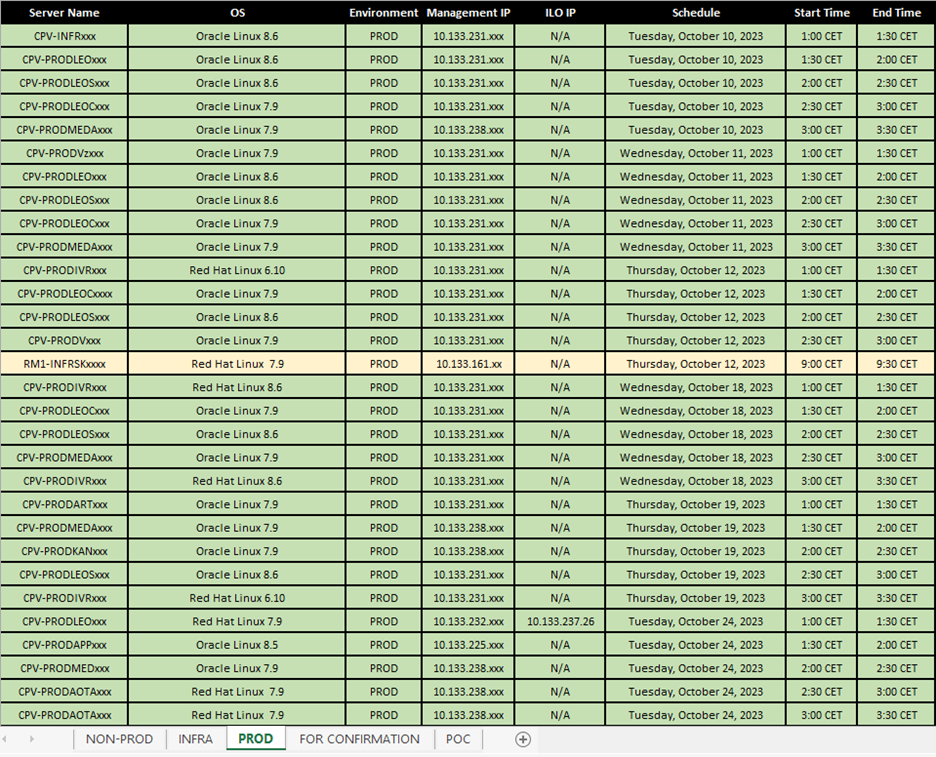Viewport: 936px width, 757px height.
Task: Click the CPV-PRODLEOCxxxx server cell
Action: [64, 294]
